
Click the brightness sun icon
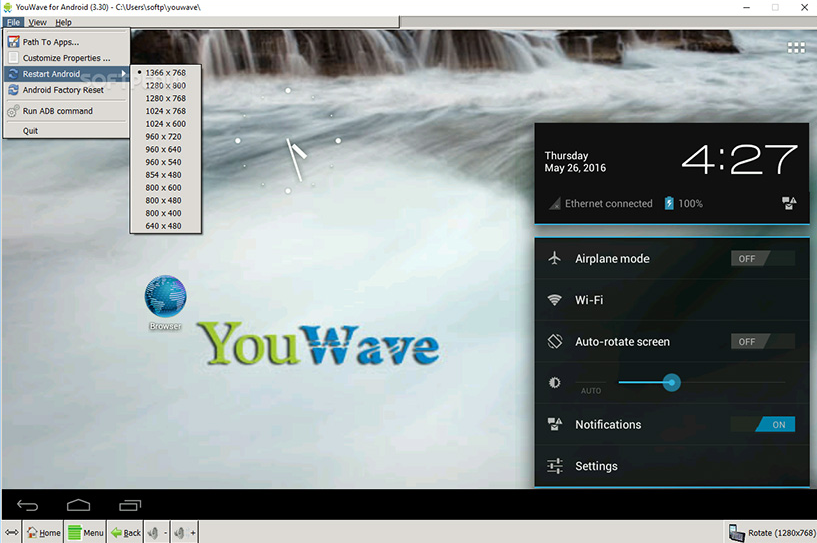(554, 383)
